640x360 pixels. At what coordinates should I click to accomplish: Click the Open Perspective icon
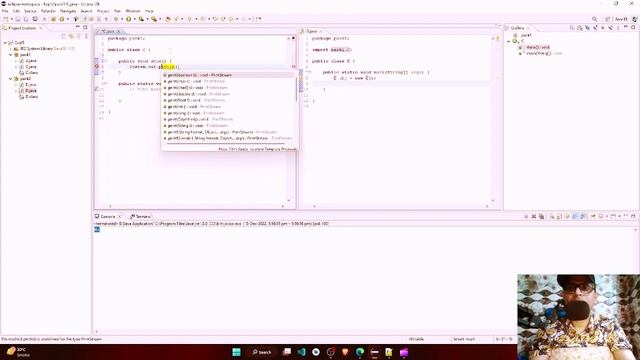pos(608,19)
